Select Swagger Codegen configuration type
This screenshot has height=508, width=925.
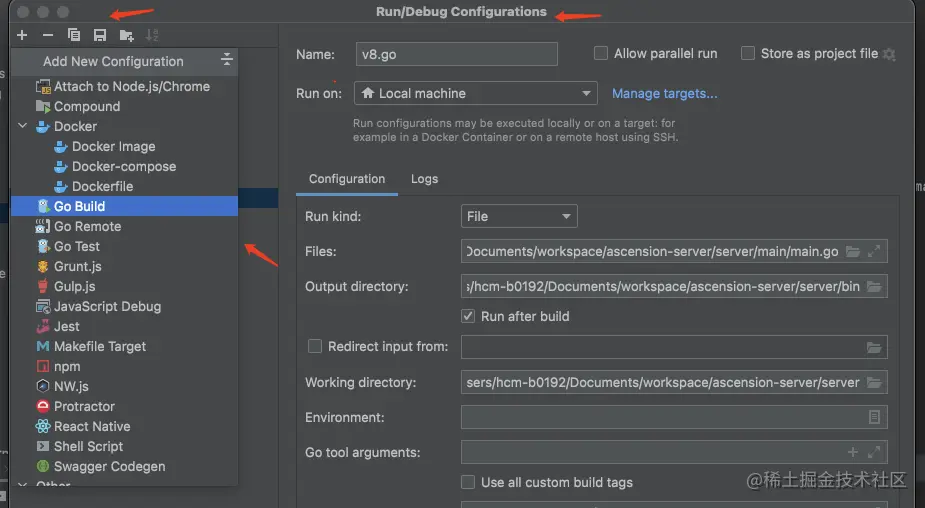[124, 467]
